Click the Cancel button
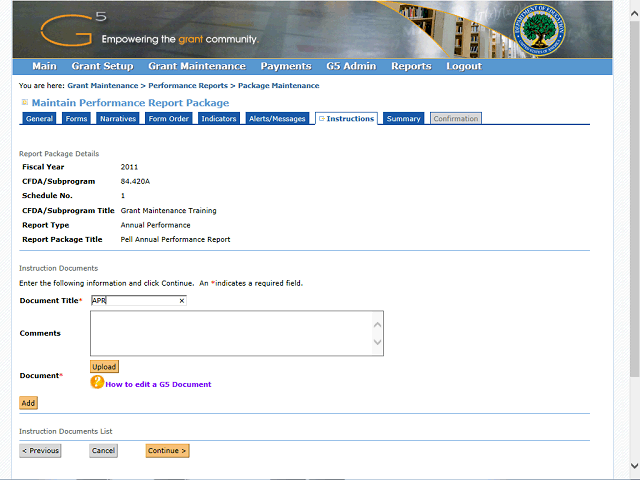 (x=104, y=451)
